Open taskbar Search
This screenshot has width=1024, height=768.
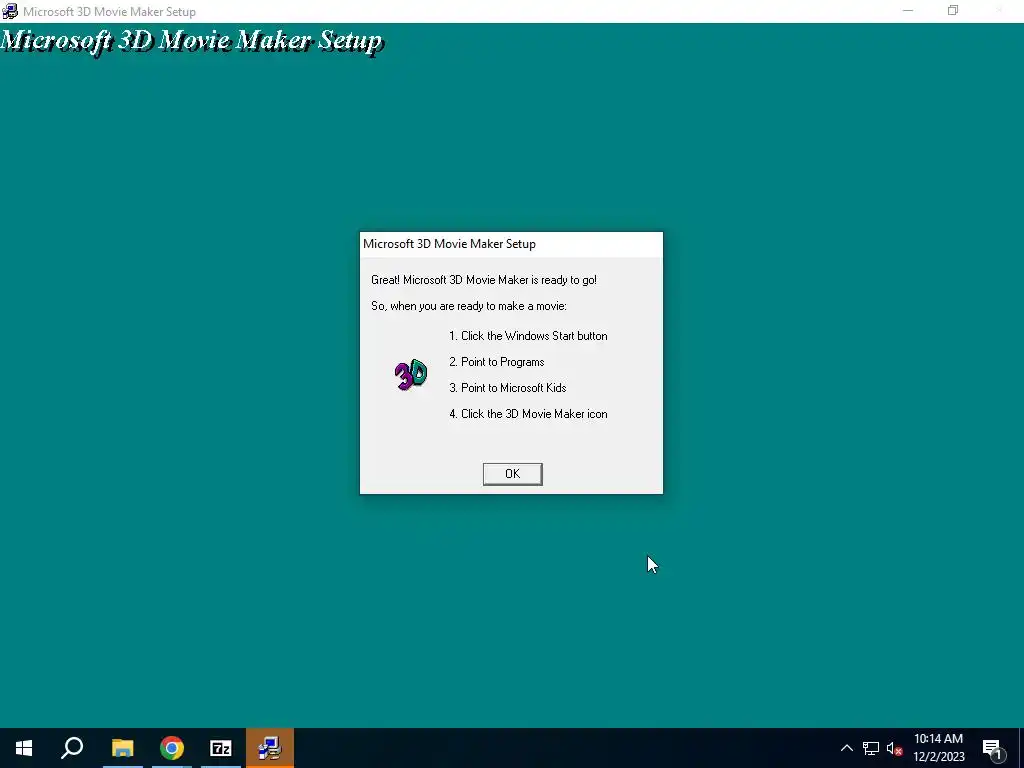pos(72,748)
